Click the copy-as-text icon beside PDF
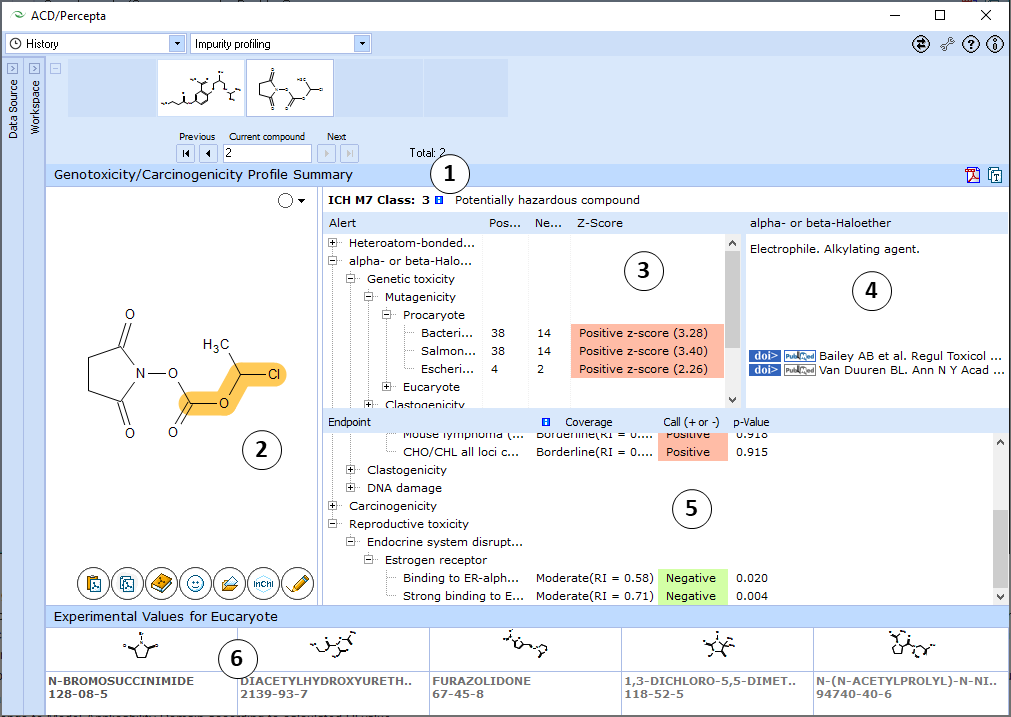 (x=995, y=176)
